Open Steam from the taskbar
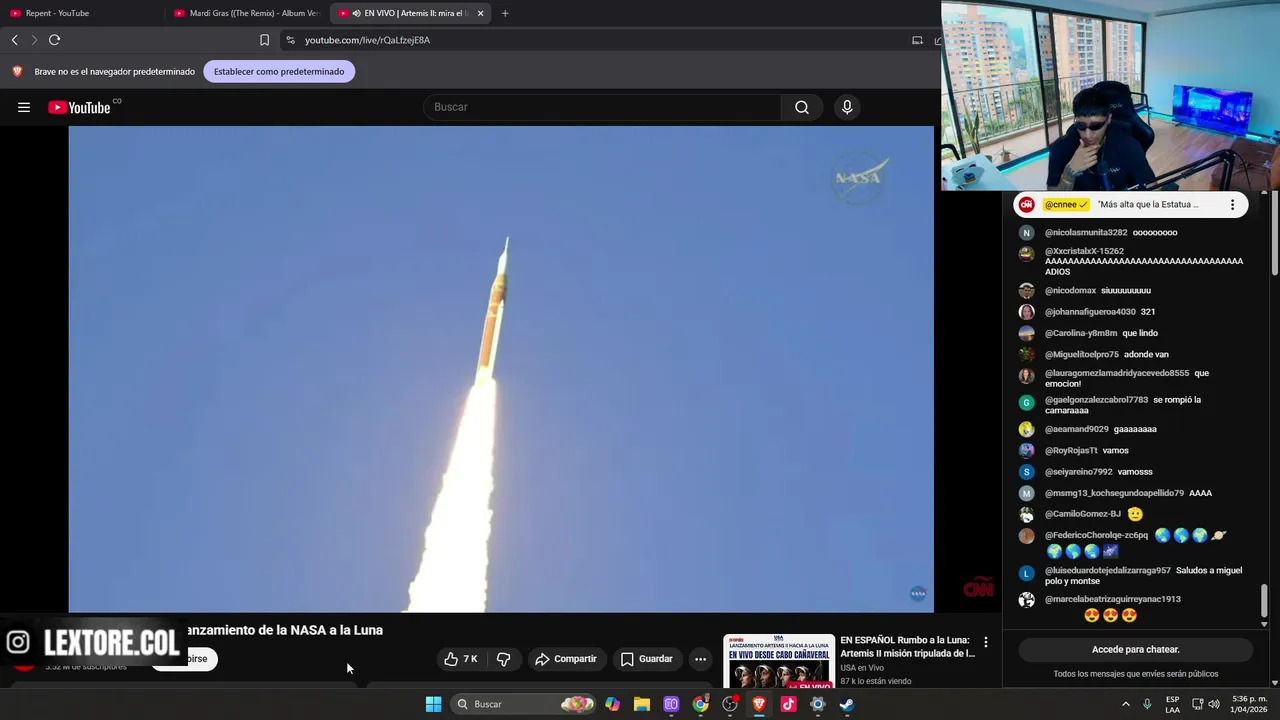 [x=847, y=704]
